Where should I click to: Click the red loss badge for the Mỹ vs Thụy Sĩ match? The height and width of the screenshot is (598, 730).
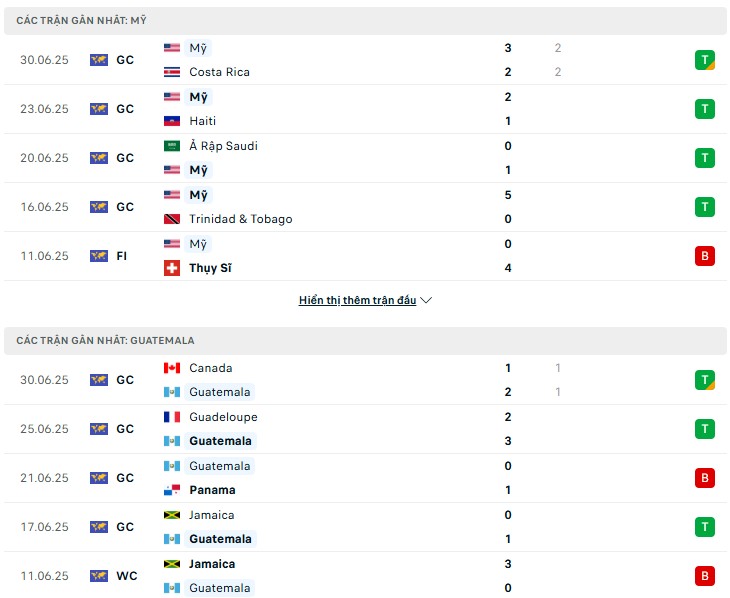704,256
